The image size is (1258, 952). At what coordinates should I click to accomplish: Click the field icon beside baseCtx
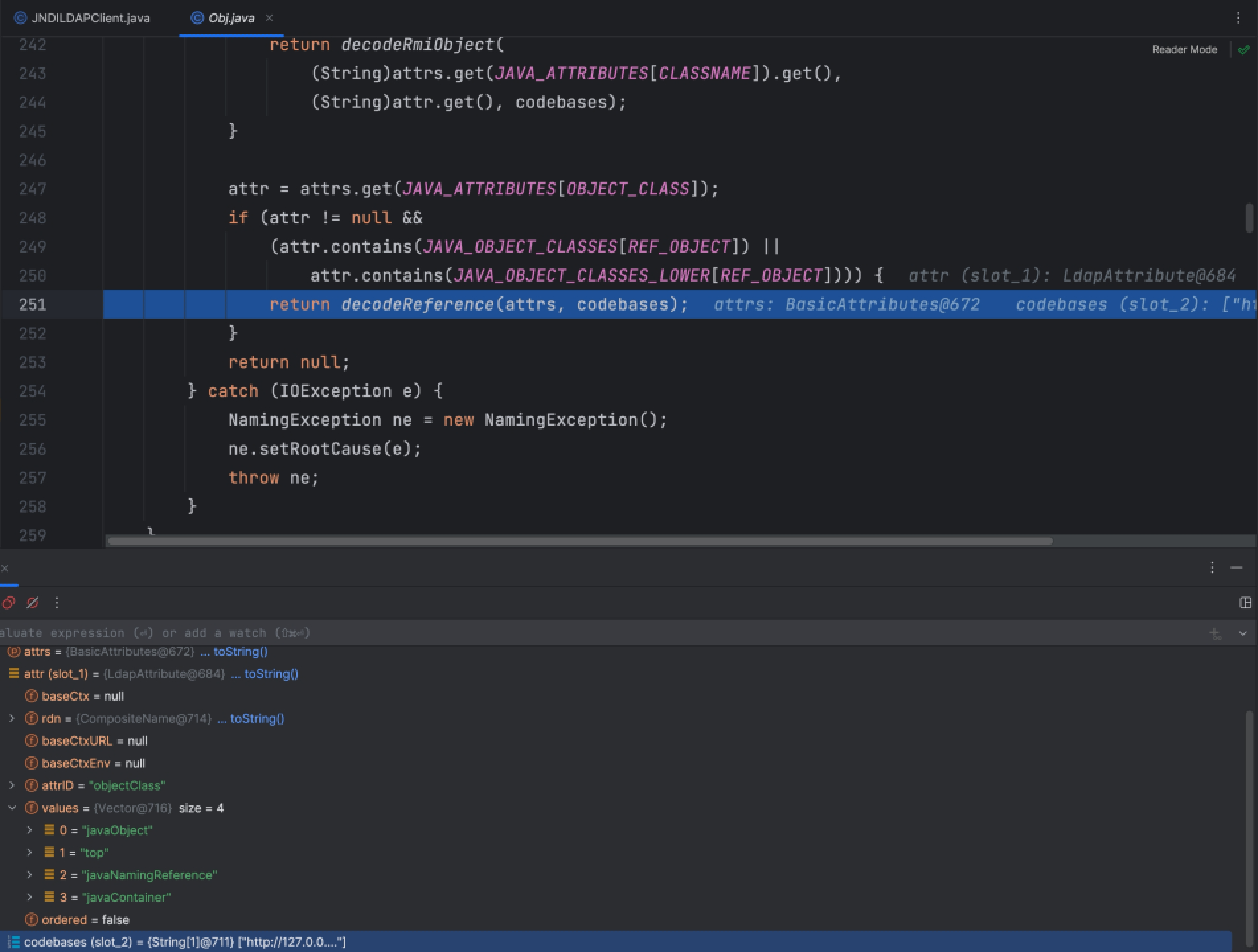pyautogui.click(x=31, y=696)
